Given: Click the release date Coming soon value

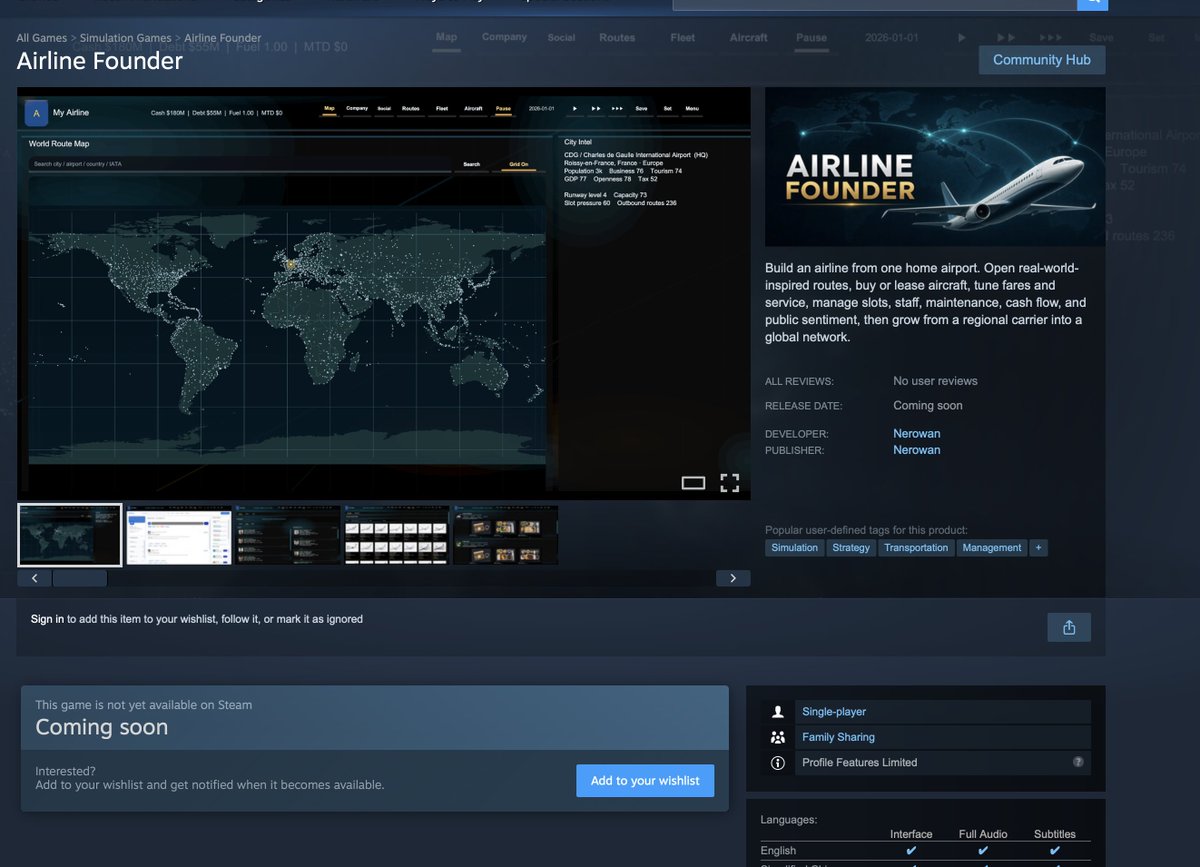Looking at the screenshot, I should pos(928,406).
